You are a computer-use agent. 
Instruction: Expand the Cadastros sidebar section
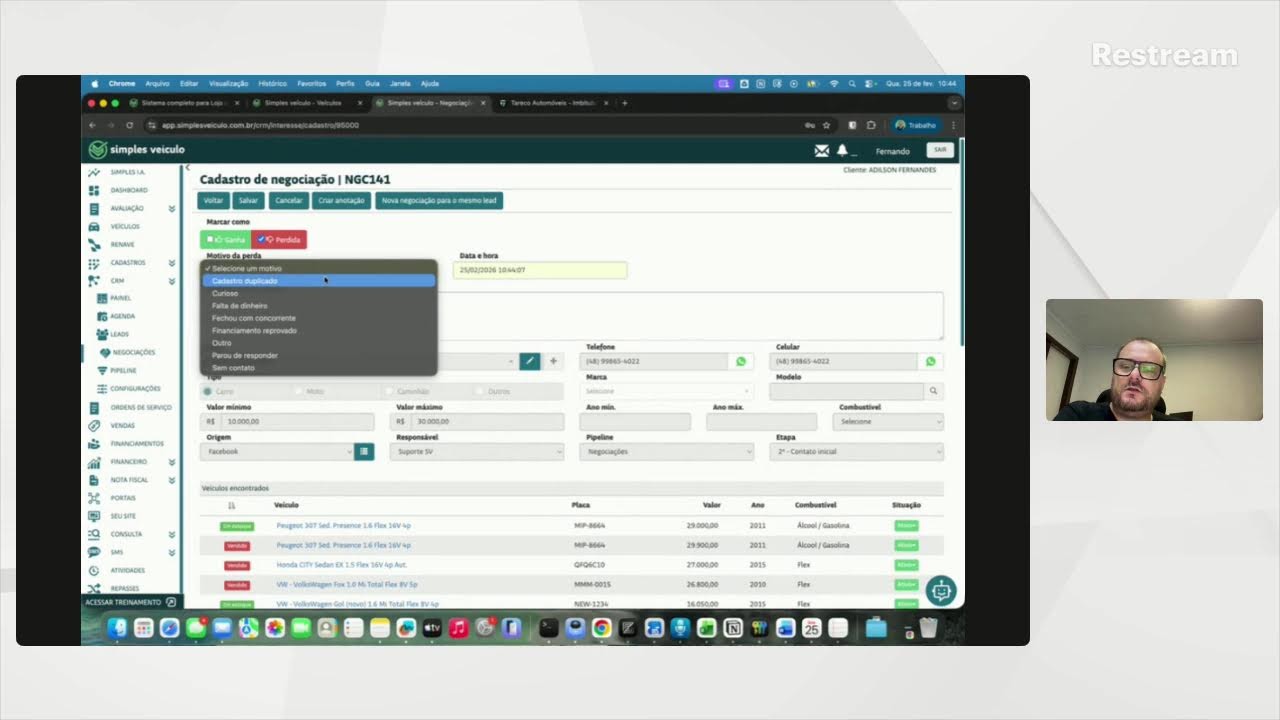[x=171, y=263]
